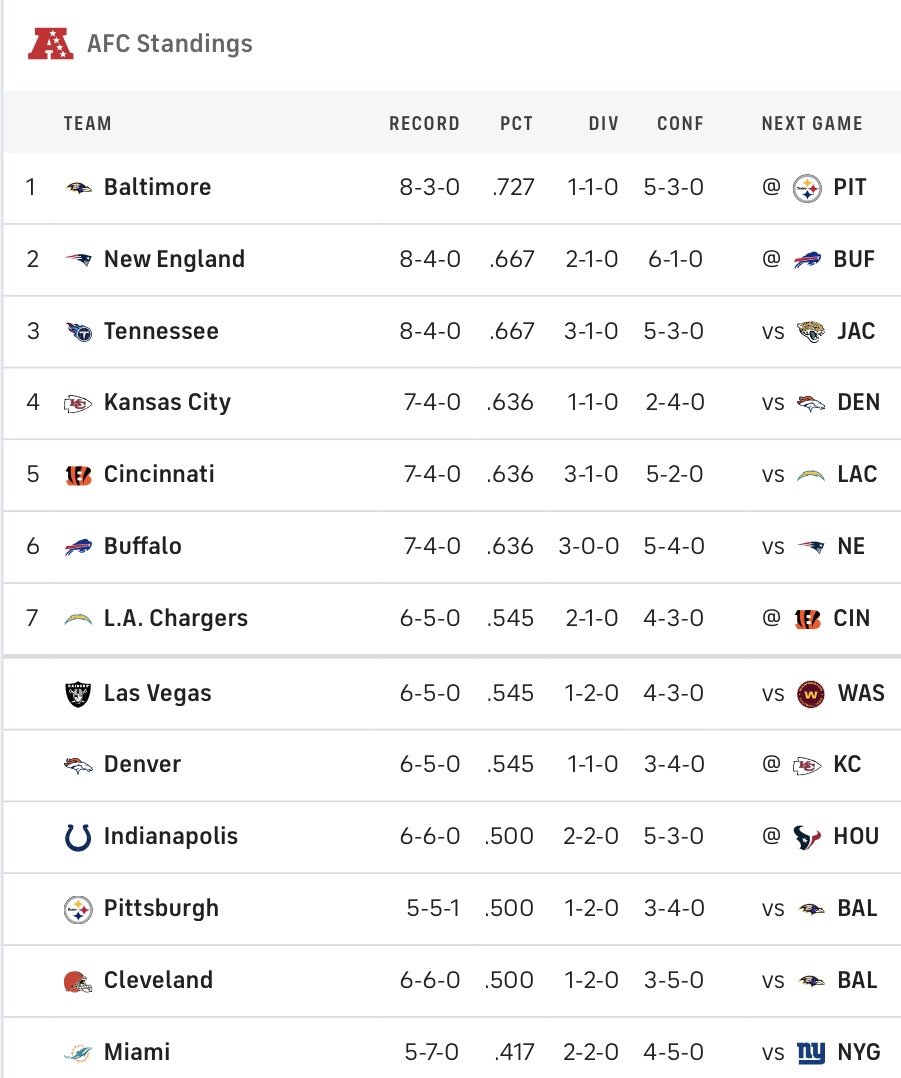901x1078 pixels.
Task: Open the Kansas City team link
Action: (x=167, y=402)
